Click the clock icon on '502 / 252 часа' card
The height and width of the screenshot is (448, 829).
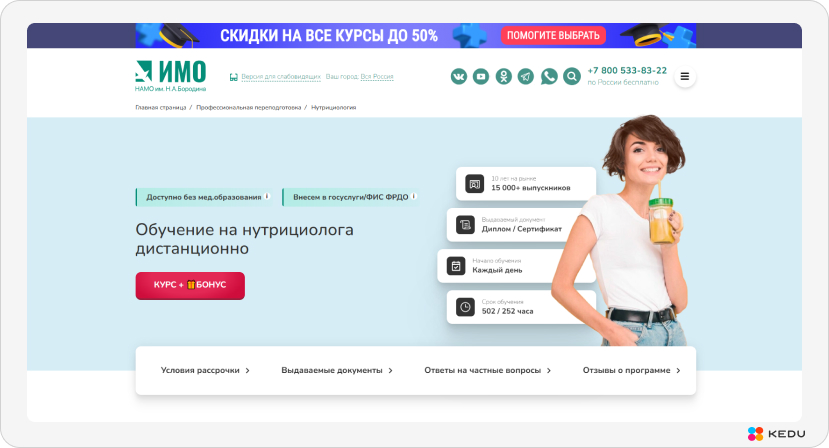(x=465, y=307)
